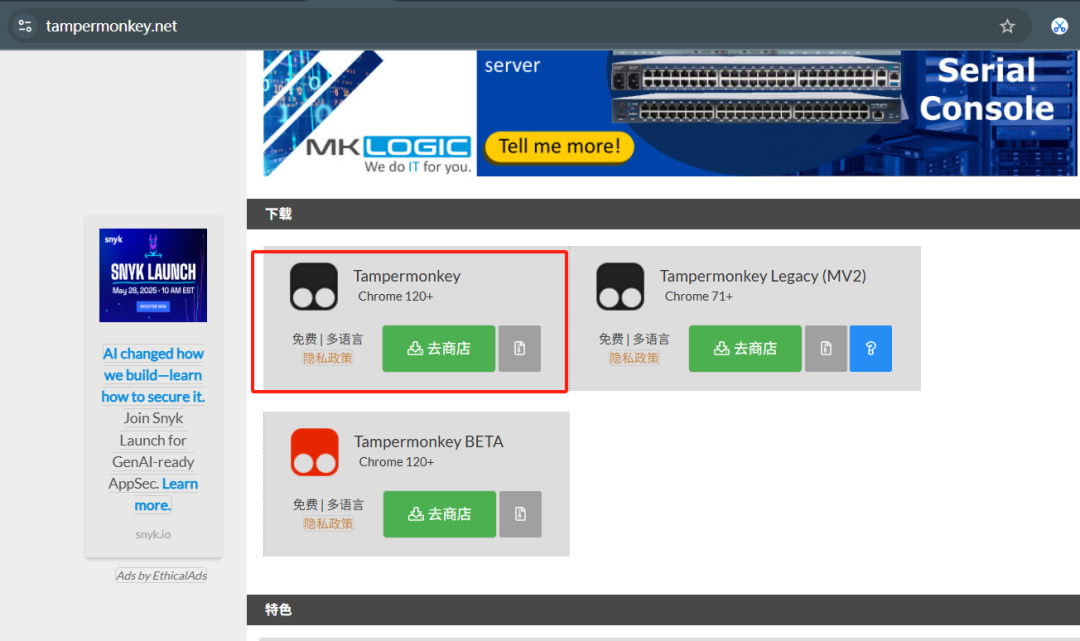Go to store for Tampermonkey BETA
The height and width of the screenshot is (641, 1080).
tap(439, 514)
